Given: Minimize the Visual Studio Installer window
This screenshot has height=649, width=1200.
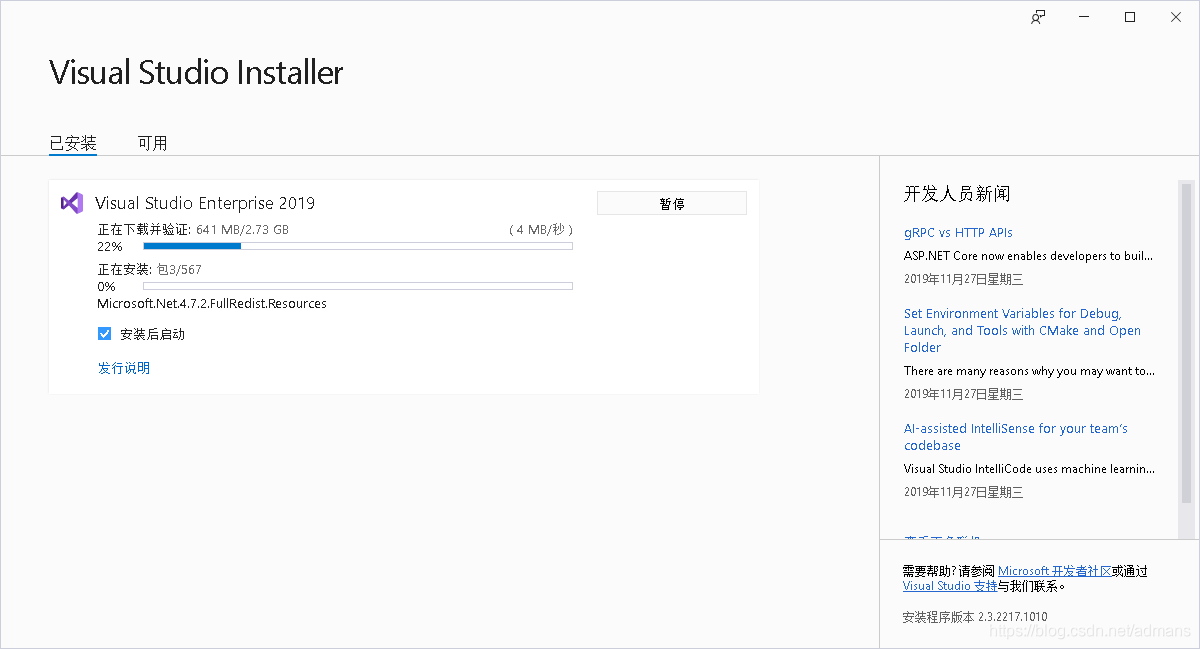Looking at the screenshot, I should (x=1084, y=17).
